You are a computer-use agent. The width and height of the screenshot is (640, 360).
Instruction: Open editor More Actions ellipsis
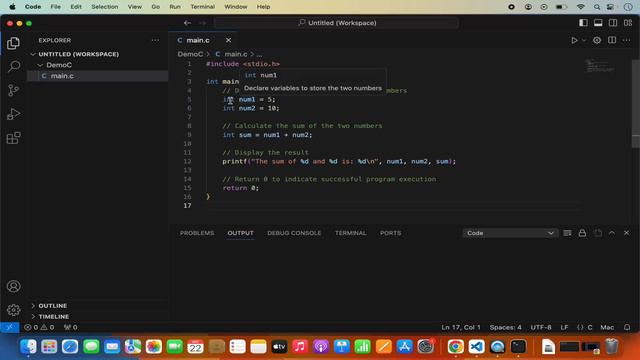click(x=627, y=40)
